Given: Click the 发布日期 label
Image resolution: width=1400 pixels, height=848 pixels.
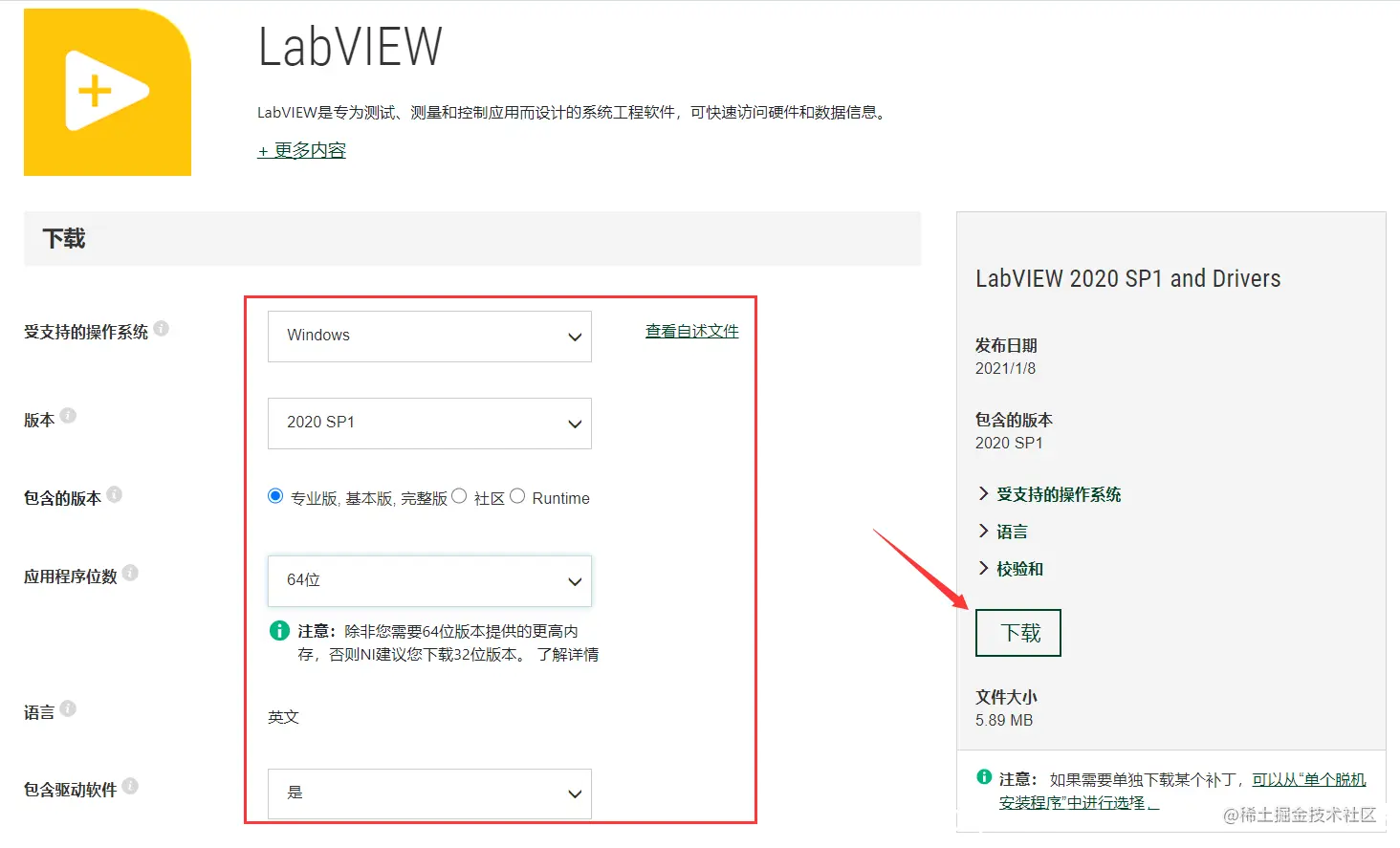Looking at the screenshot, I should pos(1006,345).
